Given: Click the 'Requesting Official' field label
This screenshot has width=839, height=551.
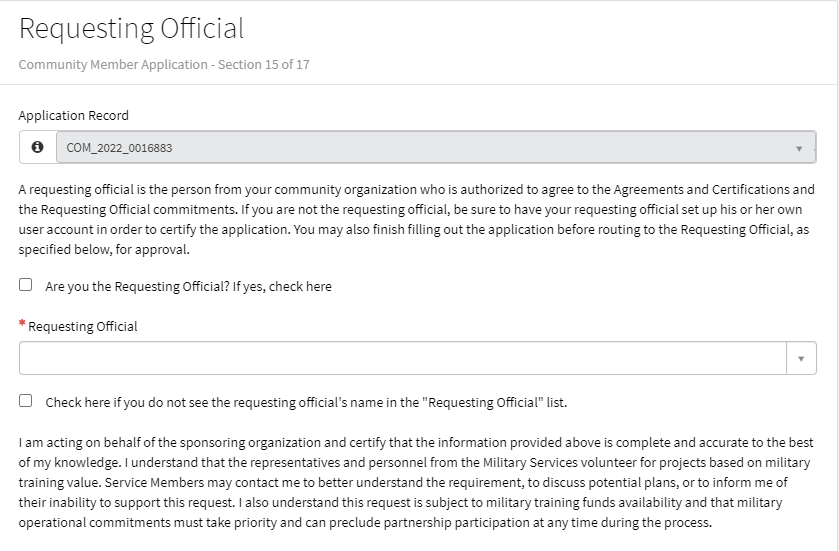Looking at the screenshot, I should click(x=83, y=326).
